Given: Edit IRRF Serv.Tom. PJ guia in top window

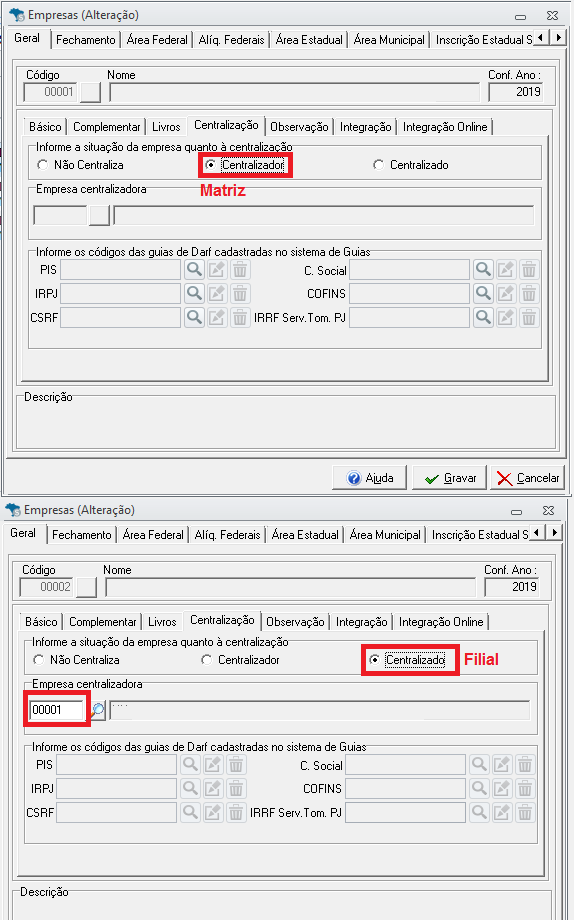Looking at the screenshot, I should tap(506, 317).
